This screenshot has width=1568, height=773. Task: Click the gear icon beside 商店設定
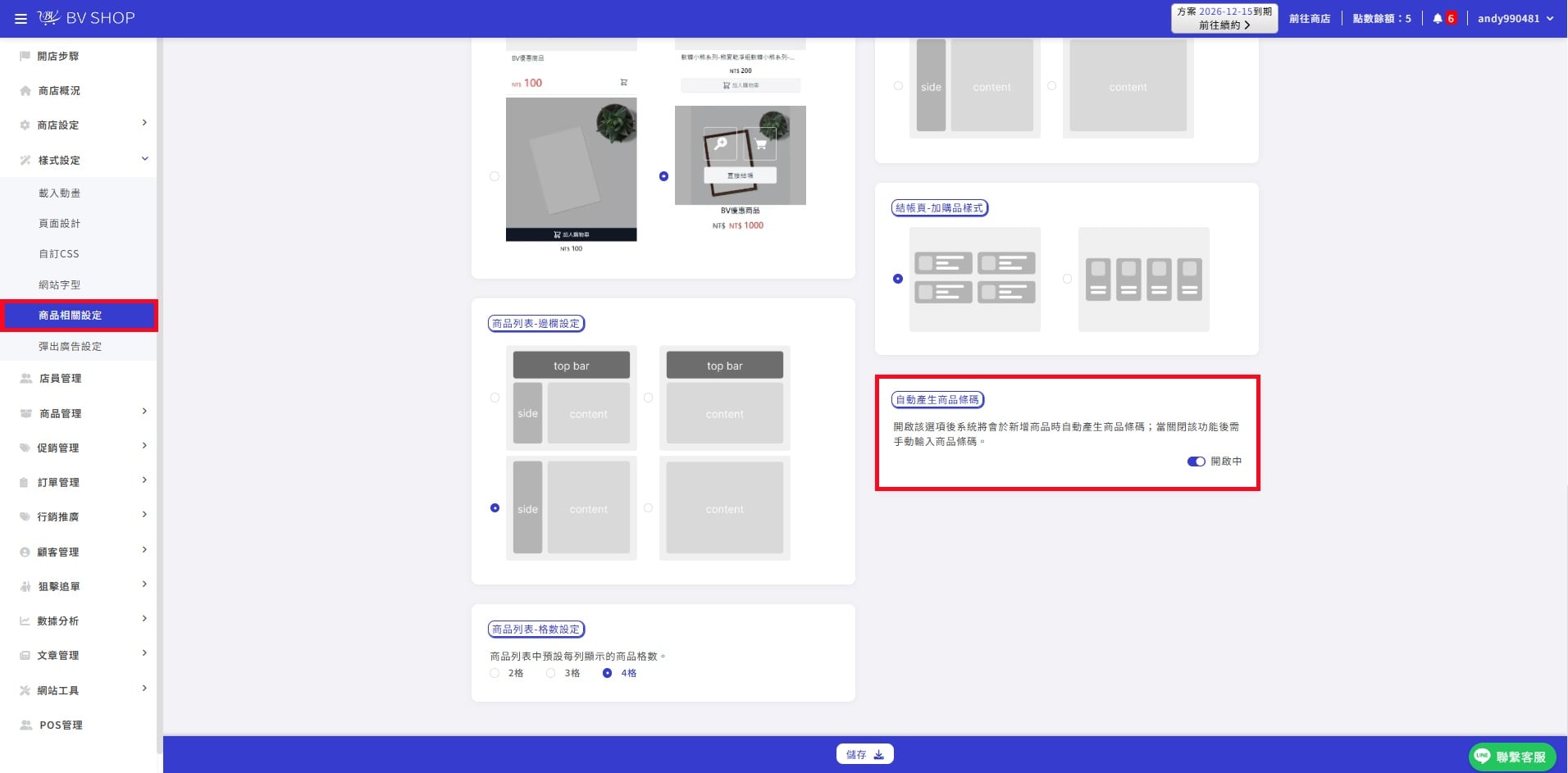pos(25,125)
